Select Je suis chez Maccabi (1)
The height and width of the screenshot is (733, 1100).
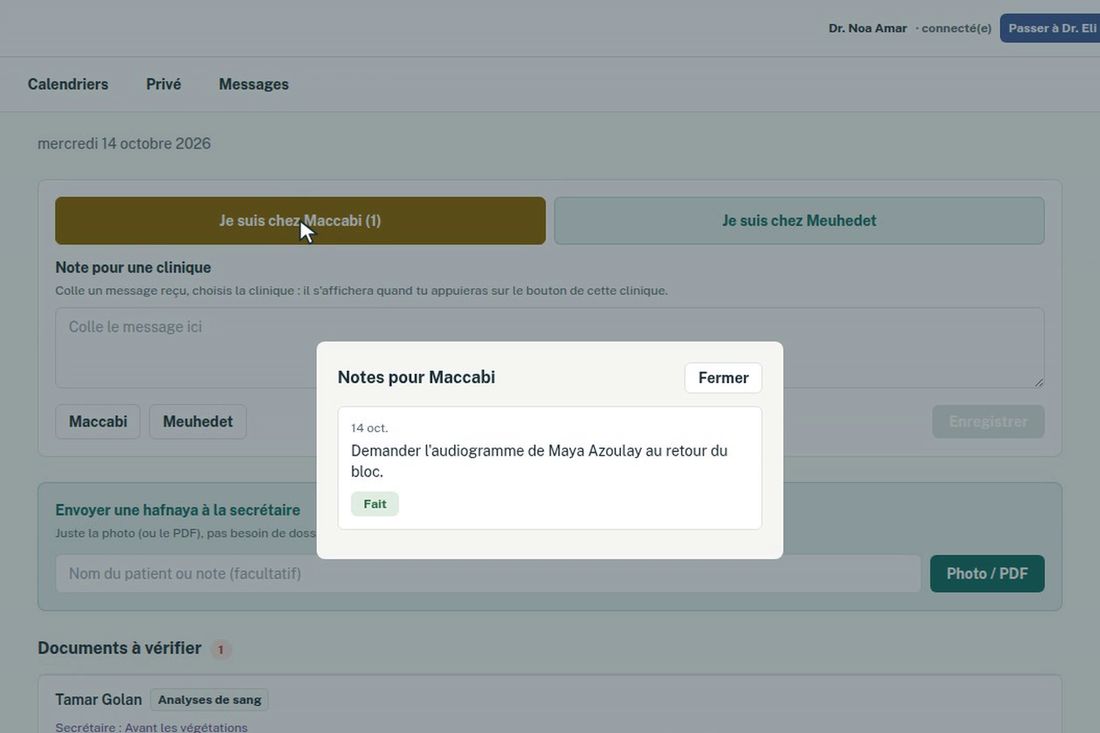pos(300,220)
